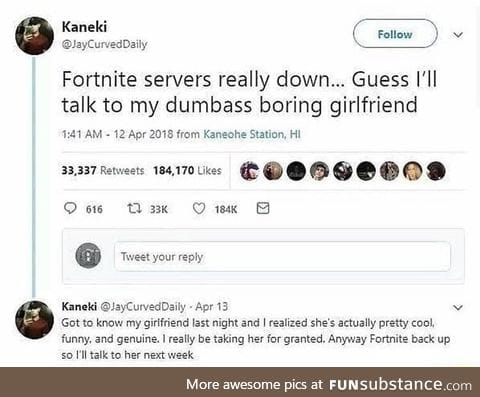Click the Kaneki name on reply tweet

coord(79,306)
